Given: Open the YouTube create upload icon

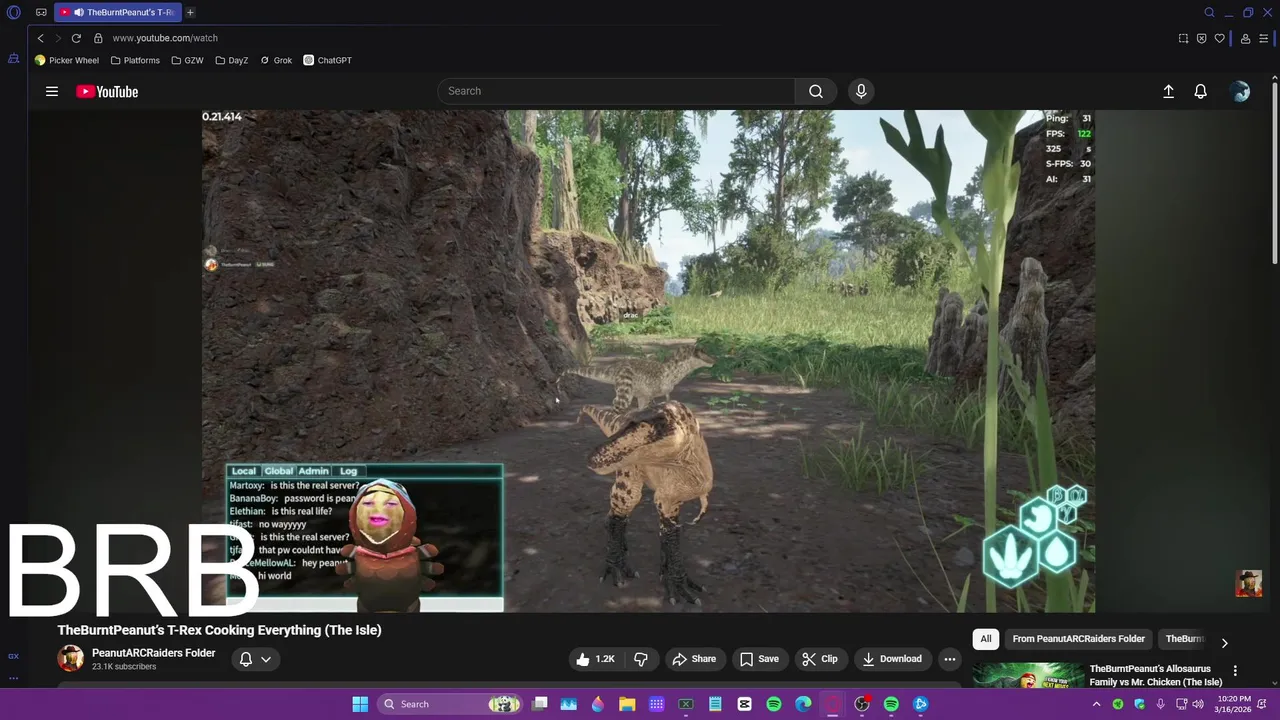Looking at the screenshot, I should 1168,91.
